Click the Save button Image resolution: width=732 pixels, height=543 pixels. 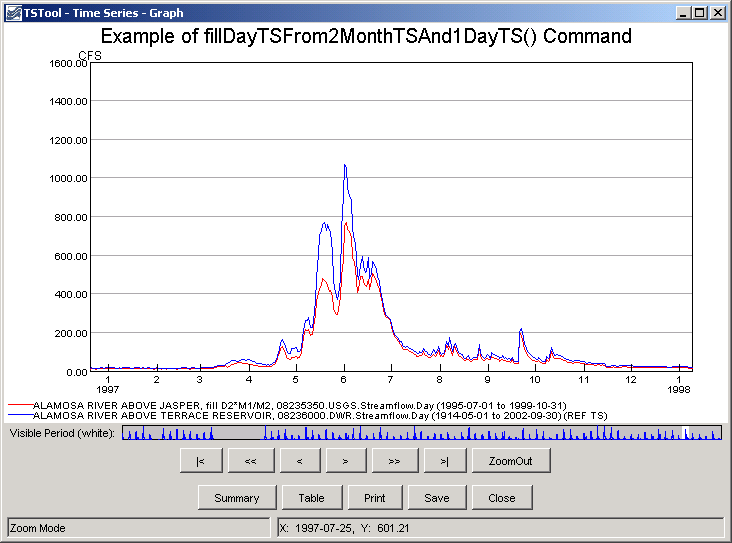click(x=437, y=498)
